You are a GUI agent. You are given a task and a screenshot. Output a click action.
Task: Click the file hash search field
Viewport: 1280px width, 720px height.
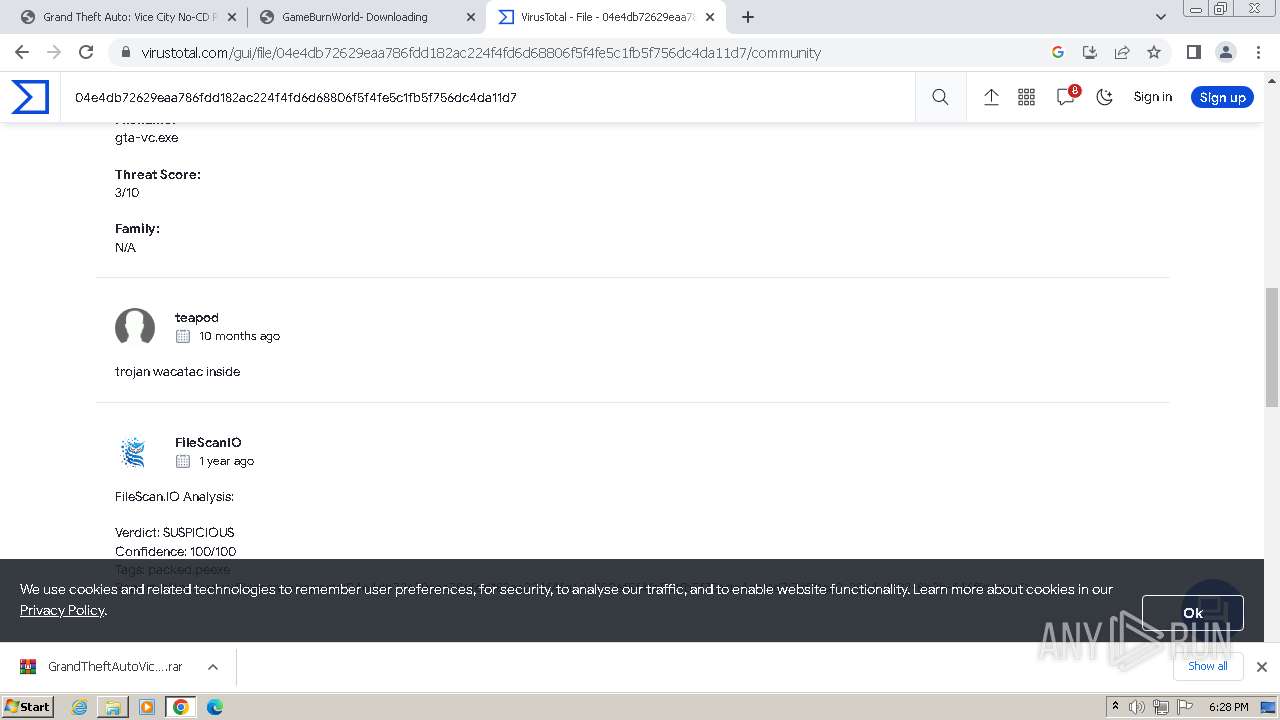[488, 97]
